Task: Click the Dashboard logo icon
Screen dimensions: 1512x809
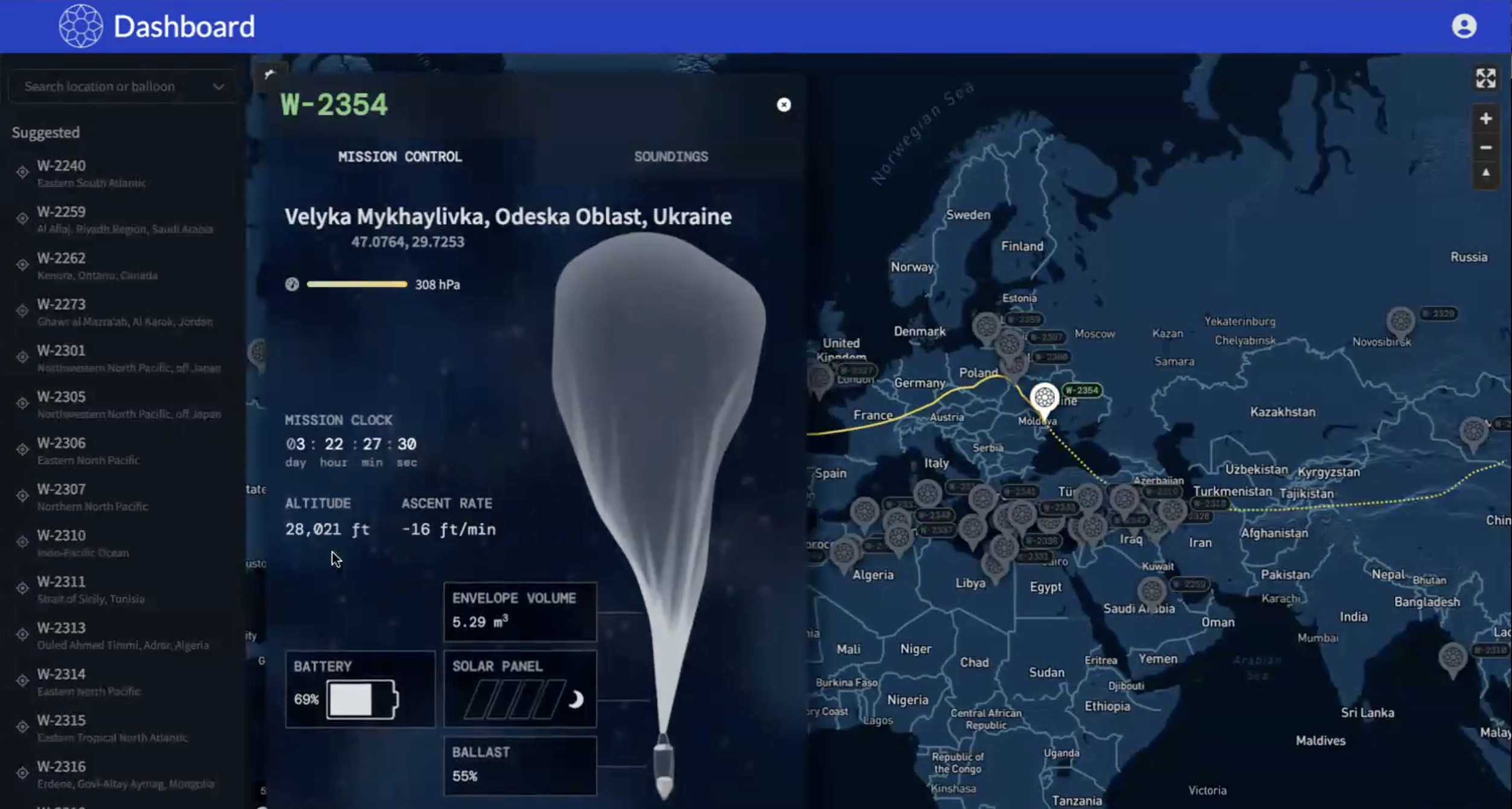Action: tap(81, 27)
